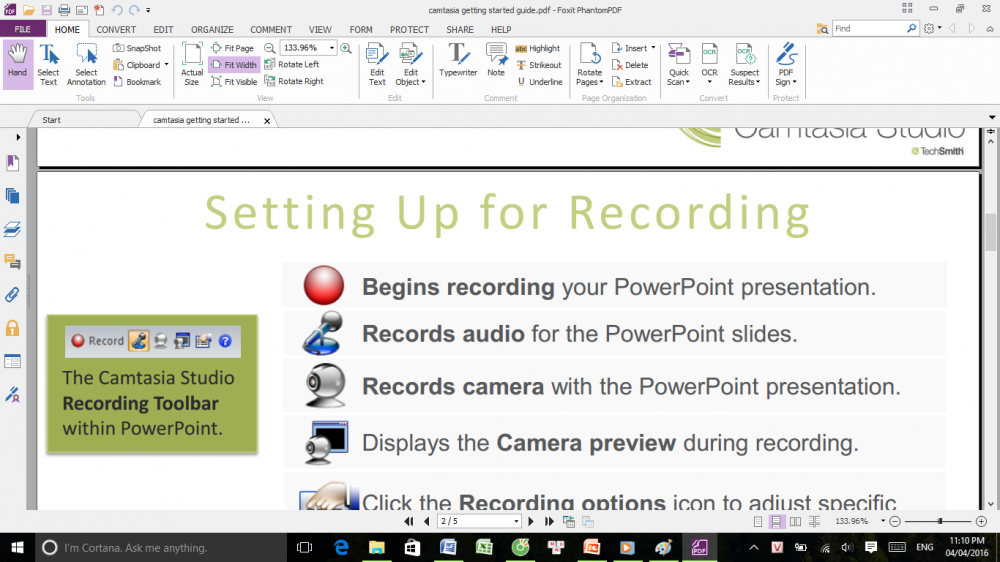1000x562 pixels.
Task: Open the Security lock side panel
Action: [12, 329]
